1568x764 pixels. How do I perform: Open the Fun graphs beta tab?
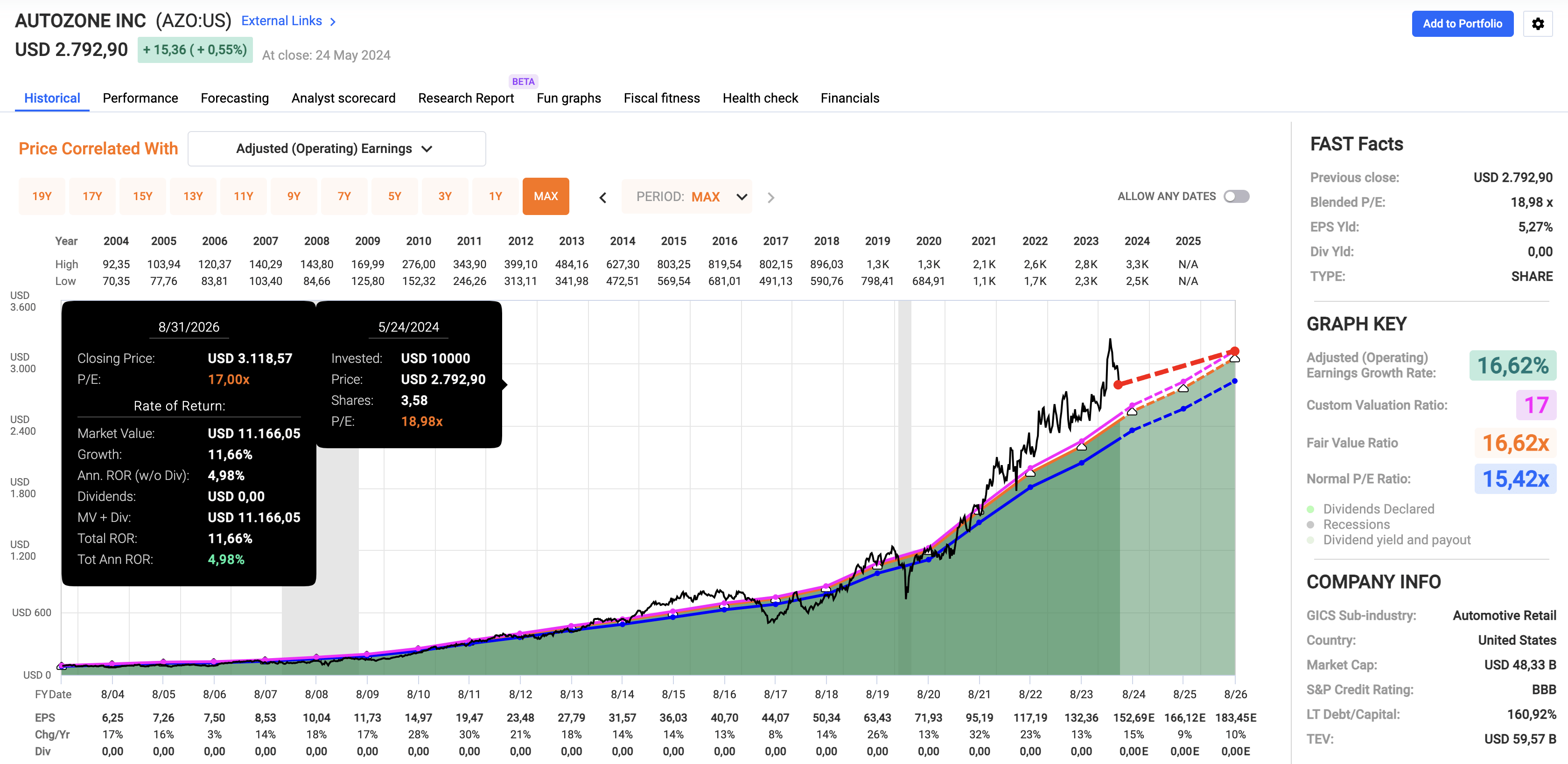click(568, 98)
